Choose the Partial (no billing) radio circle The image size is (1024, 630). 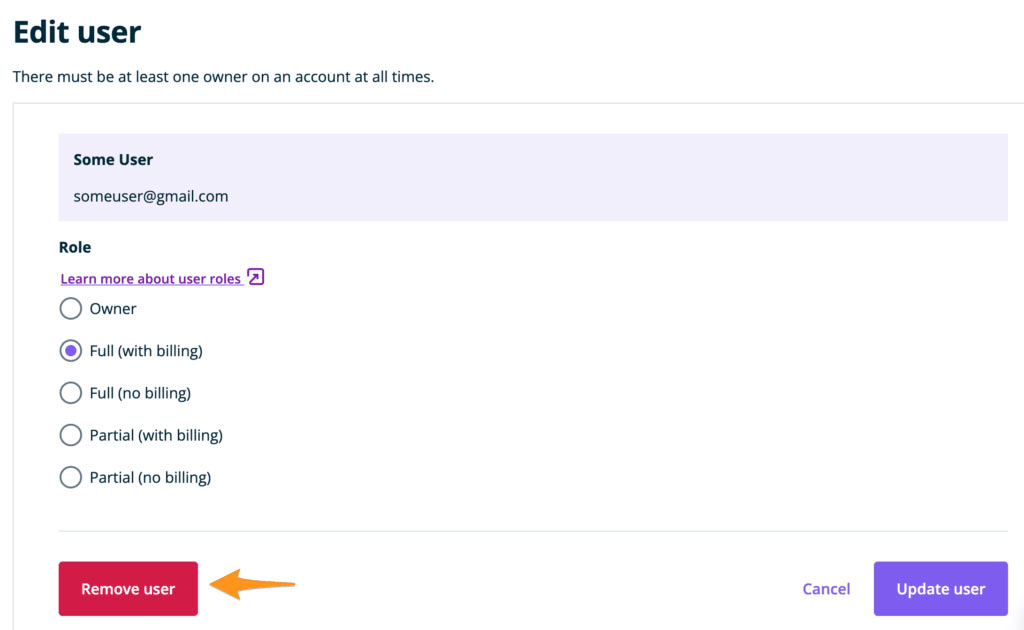coord(71,477)
